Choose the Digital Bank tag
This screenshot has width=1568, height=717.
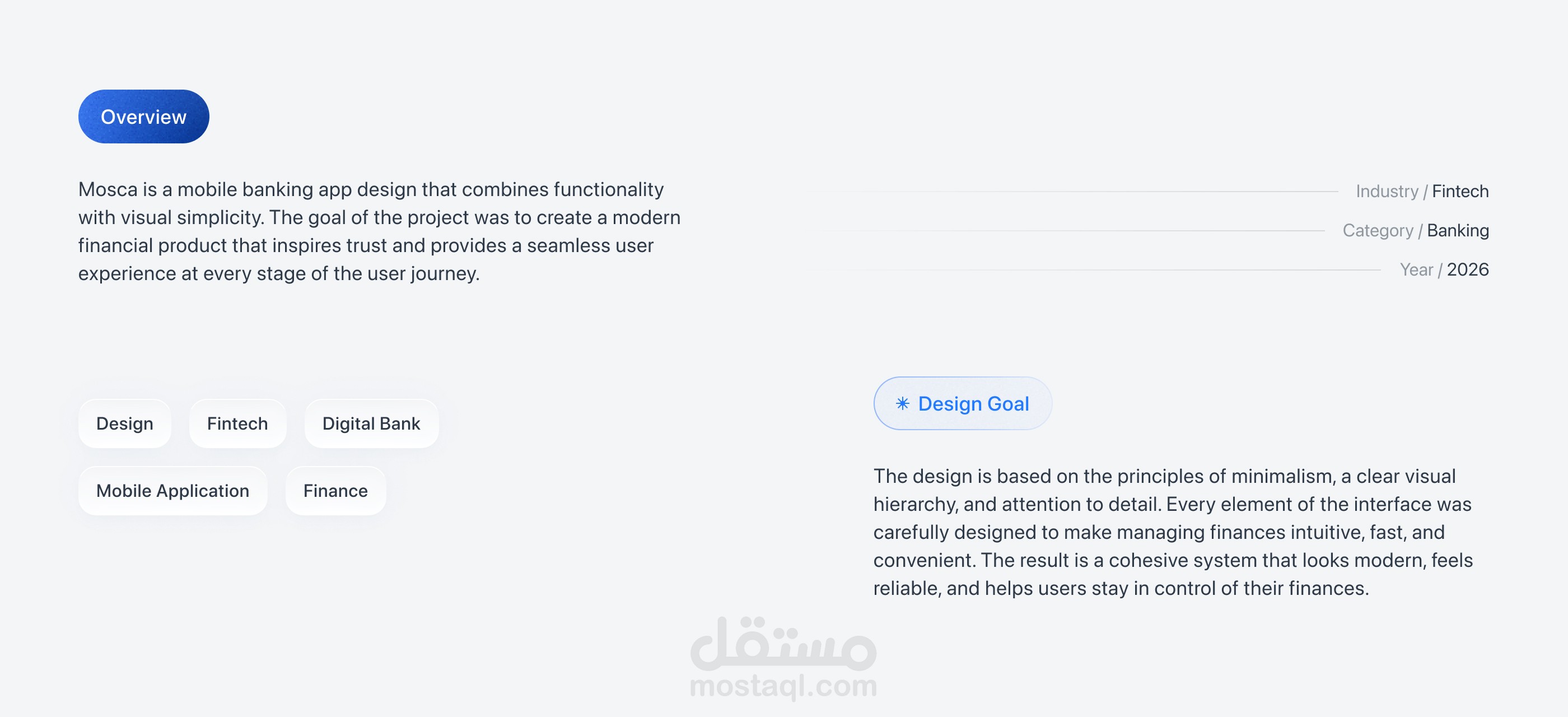[x=371, y=423]
